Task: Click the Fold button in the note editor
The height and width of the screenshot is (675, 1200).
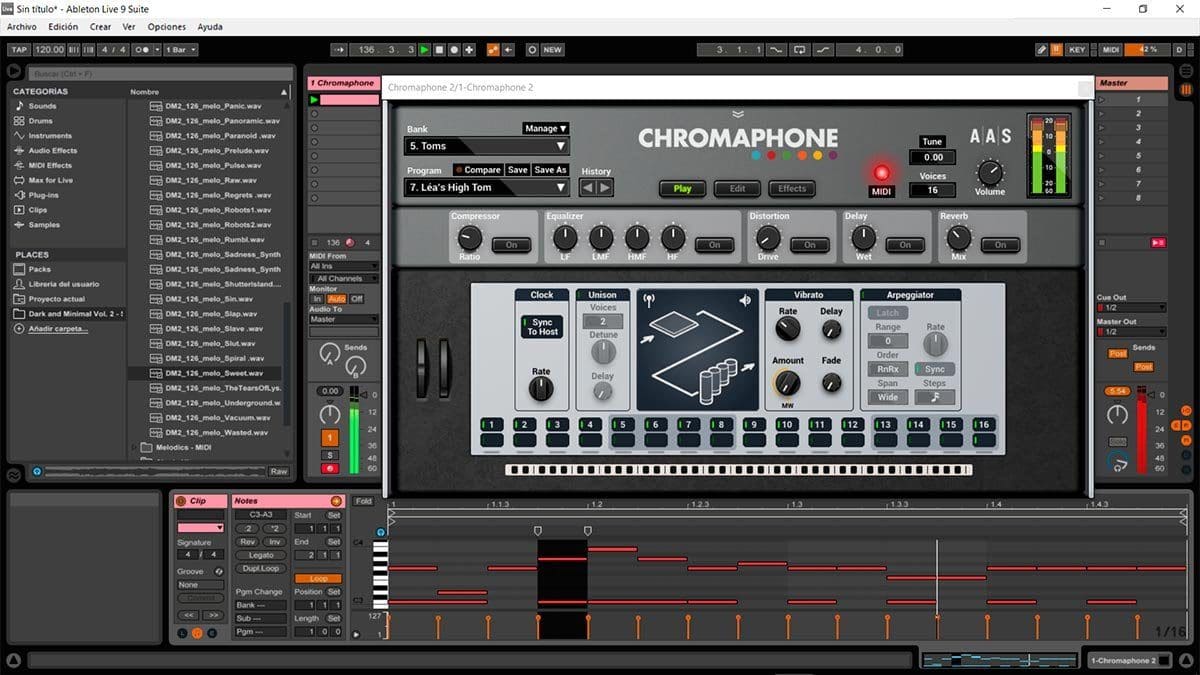Action: pyautogui.click(x=363, y=501)
